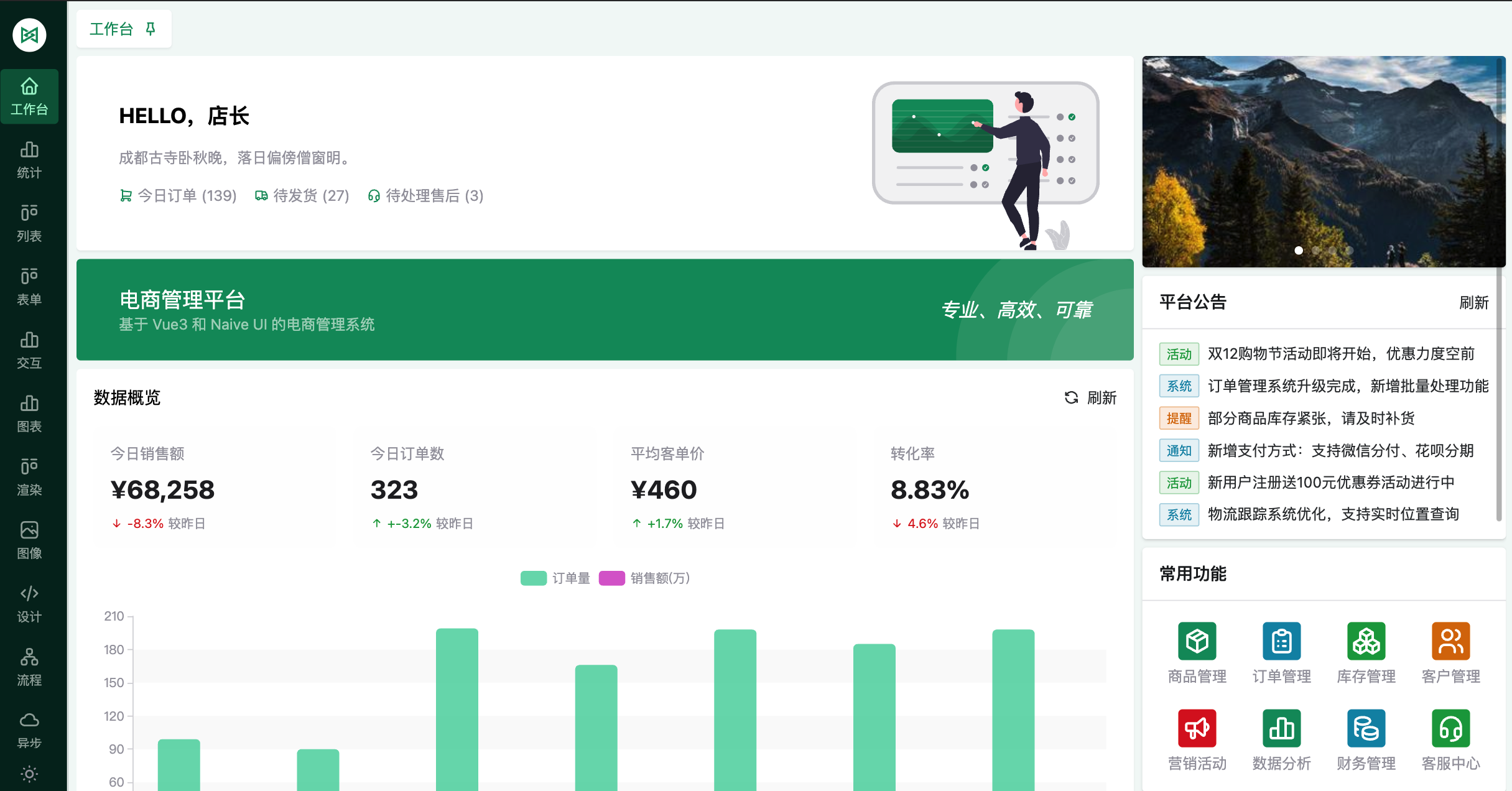Expand the 列表 sidebar menu
Image resolution: width=1512 pixels, height=791 pixels.
click(29, 223)
